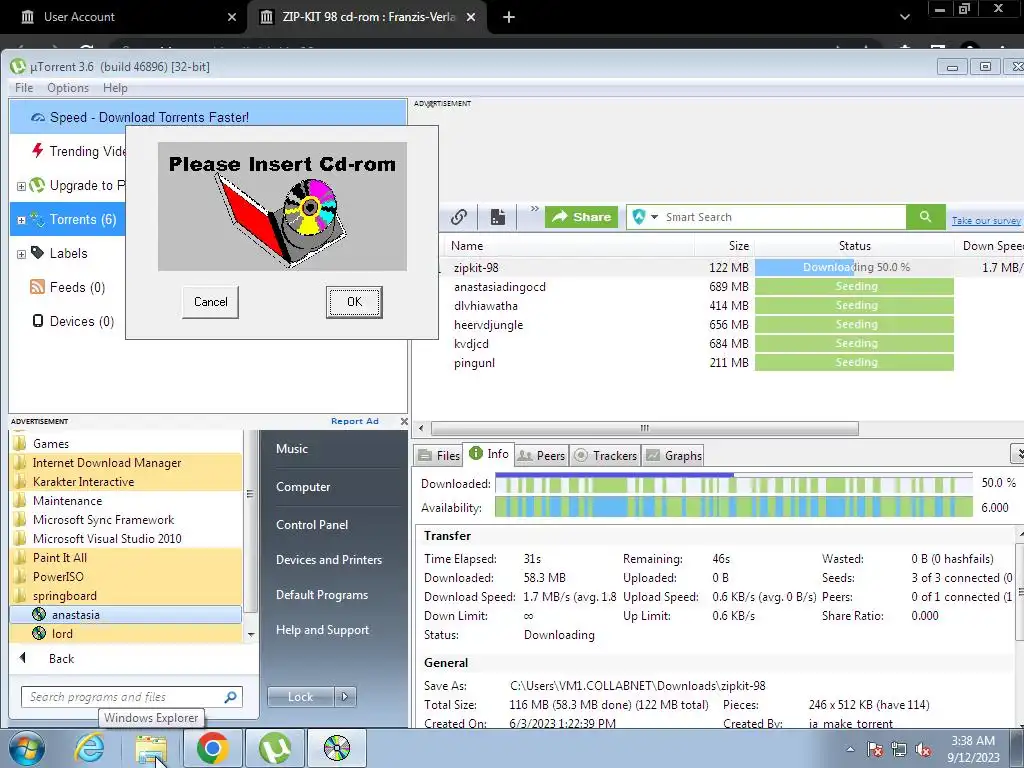Sort torrents by Size column header

[x=724, y=246]
